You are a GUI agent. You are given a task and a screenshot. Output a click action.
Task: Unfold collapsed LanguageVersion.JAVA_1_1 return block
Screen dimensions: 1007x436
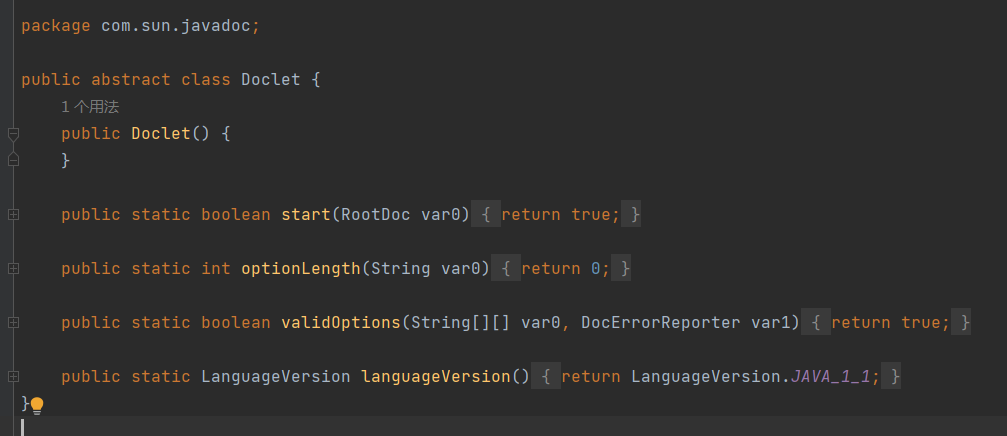pyautogui.click(x=720, y=376)
